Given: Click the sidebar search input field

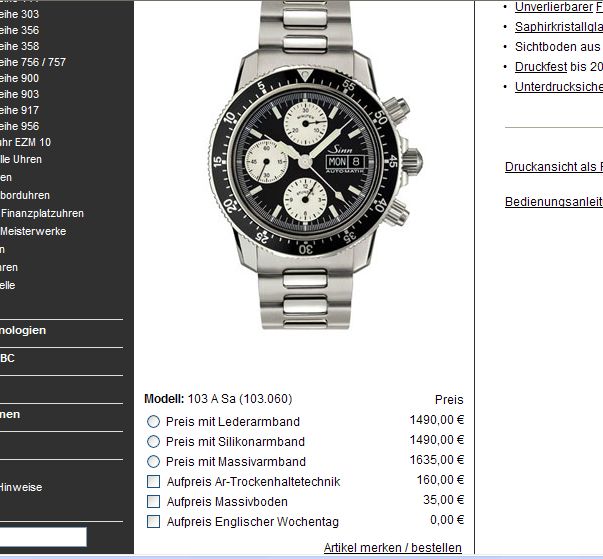Looking at the screenshot, I should 43,537.
